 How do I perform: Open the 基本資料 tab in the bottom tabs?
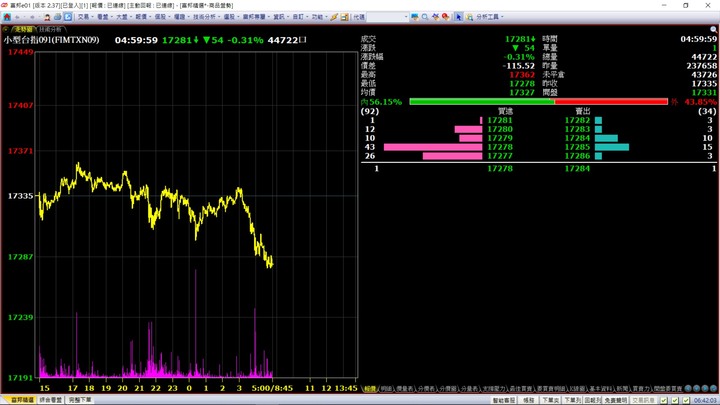[600, 389]
